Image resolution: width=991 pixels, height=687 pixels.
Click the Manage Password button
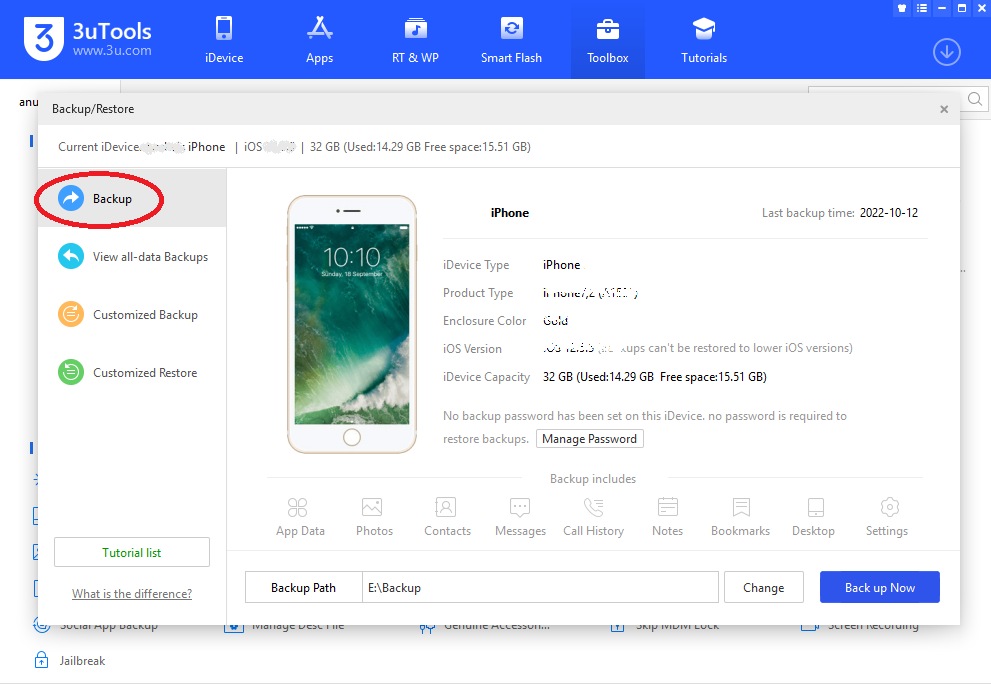[590, 439]
